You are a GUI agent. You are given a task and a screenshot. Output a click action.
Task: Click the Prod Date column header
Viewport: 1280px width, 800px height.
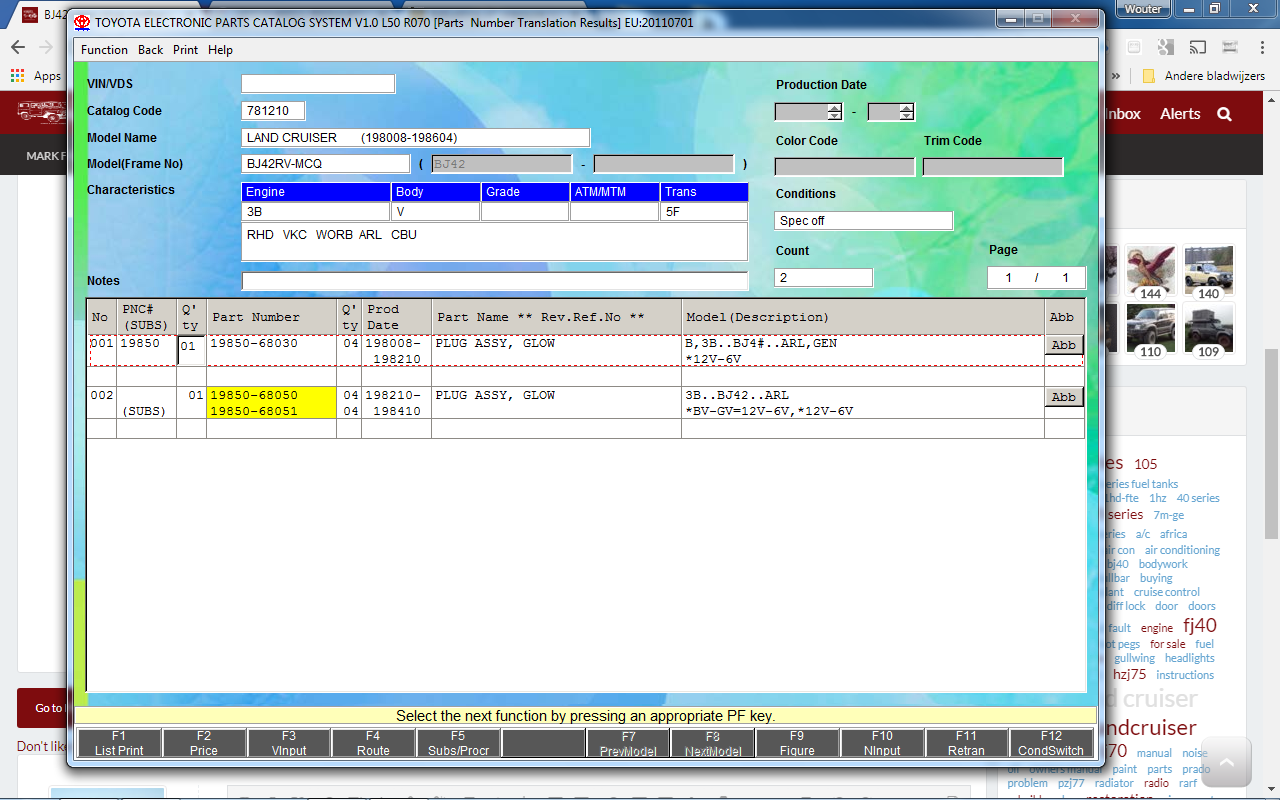pyautogui.click(x=396, y=317)
